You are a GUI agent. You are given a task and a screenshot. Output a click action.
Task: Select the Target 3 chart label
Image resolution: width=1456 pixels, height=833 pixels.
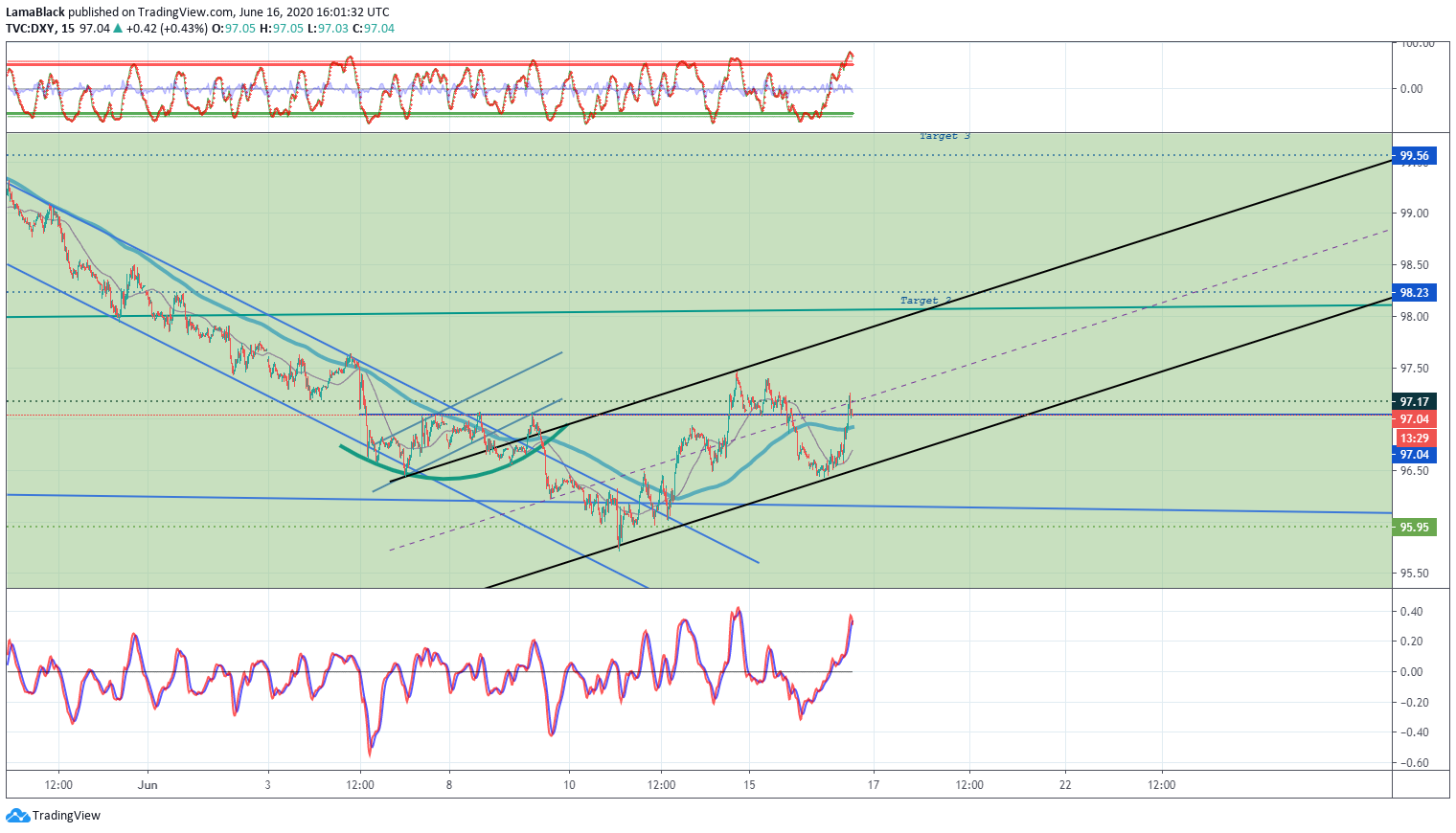[944, 136]
